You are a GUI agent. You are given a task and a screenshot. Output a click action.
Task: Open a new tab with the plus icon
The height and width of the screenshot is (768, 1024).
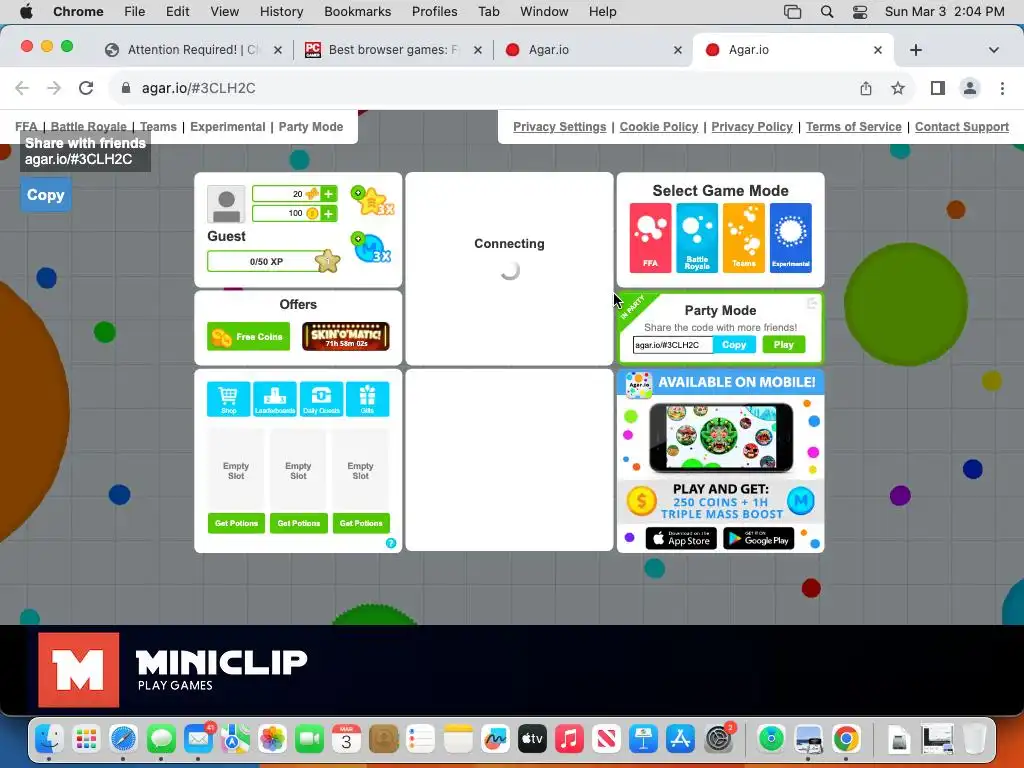(x=916, y=50)
